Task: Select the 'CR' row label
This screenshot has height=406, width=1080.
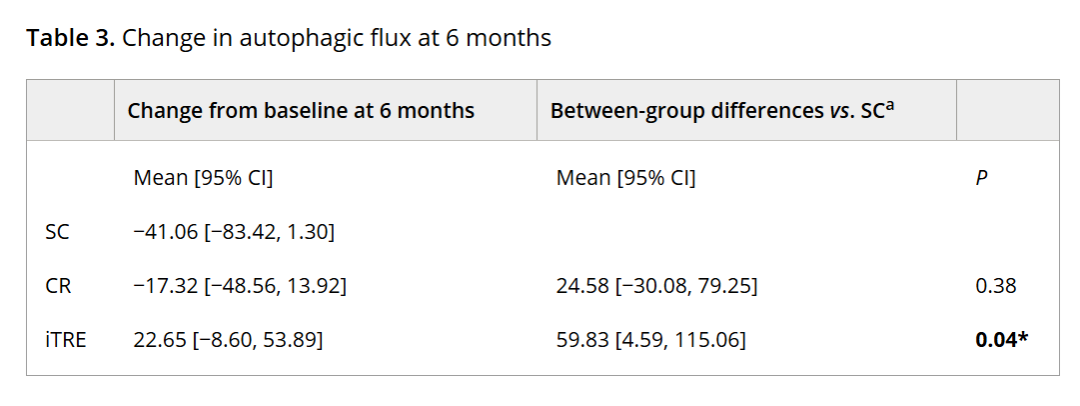Action: pos(57,286)
